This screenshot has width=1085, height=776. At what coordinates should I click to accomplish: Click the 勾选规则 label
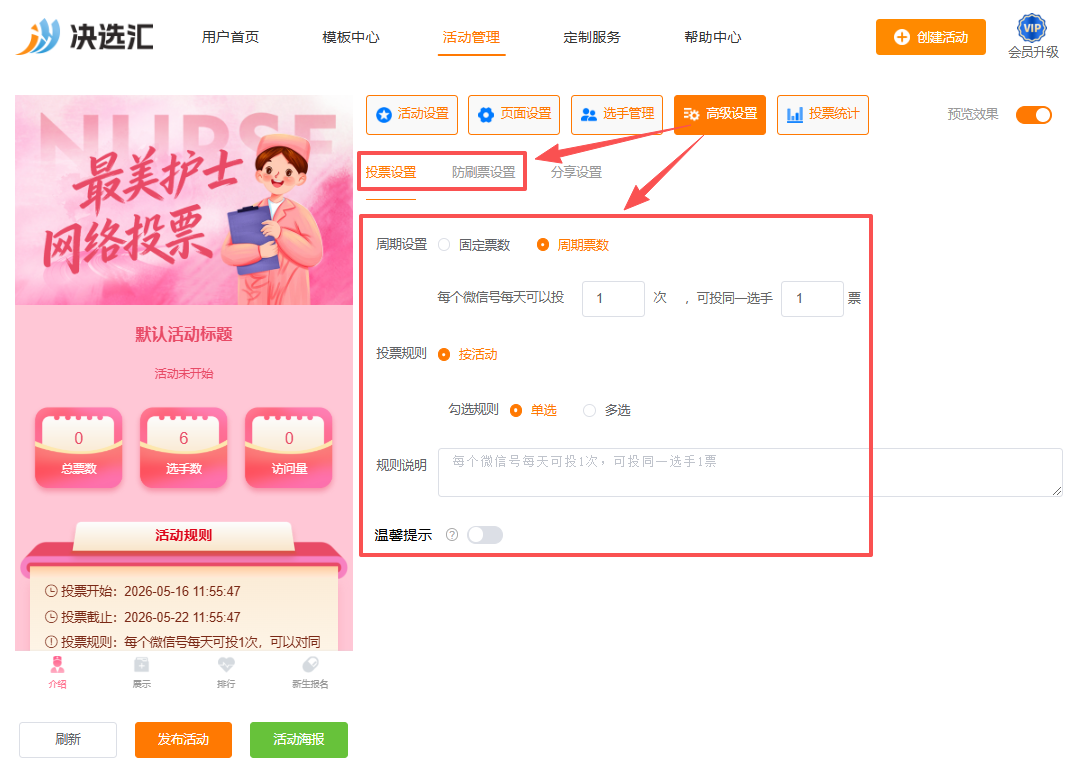point(473,409)
